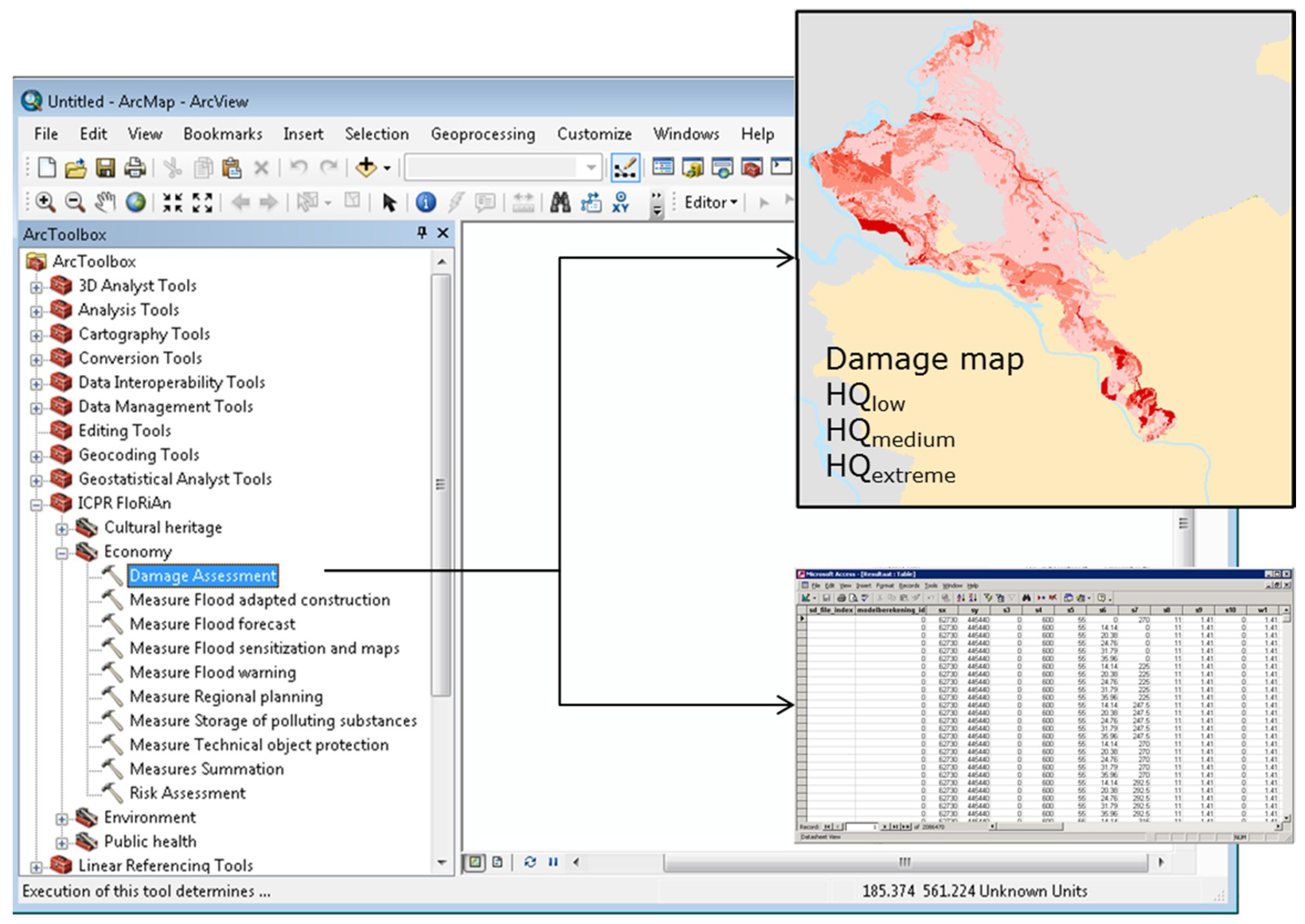Open the Windows menu

coord(686,134)
